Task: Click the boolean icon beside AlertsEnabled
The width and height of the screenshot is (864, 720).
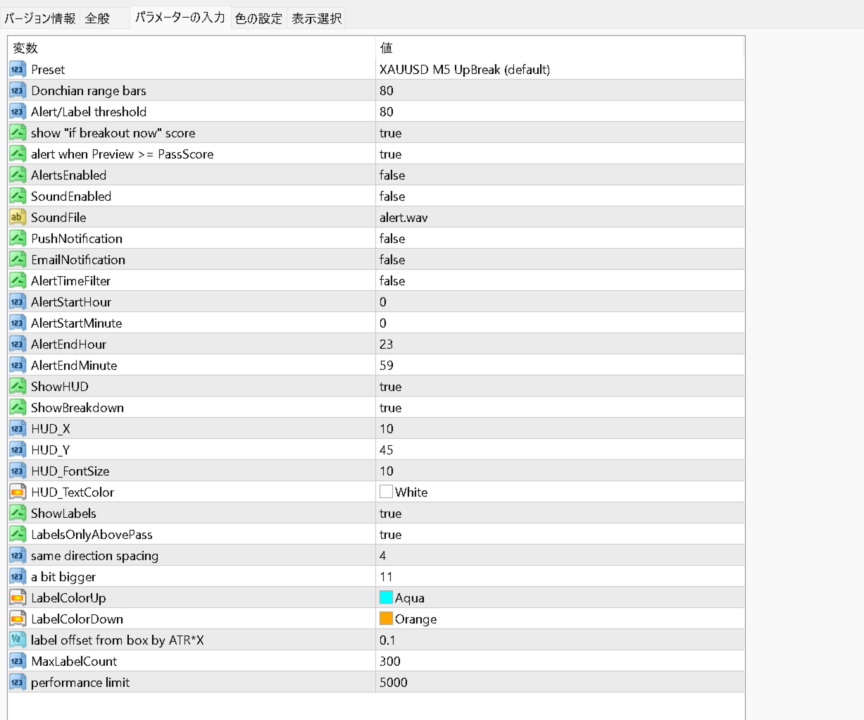Action: (x=17, y=175)
